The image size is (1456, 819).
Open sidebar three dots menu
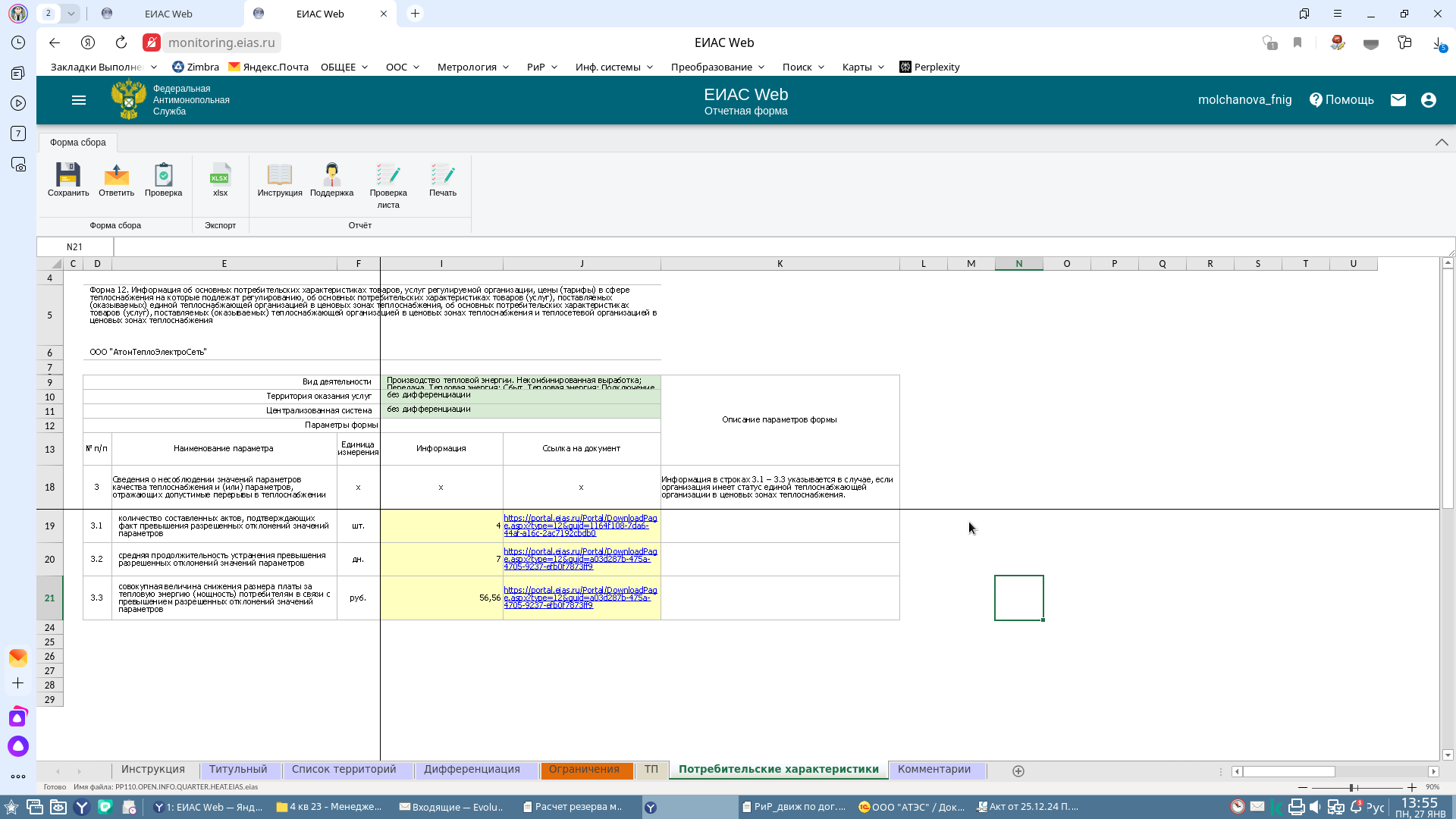pyautogui.click(x=18, y=777)
